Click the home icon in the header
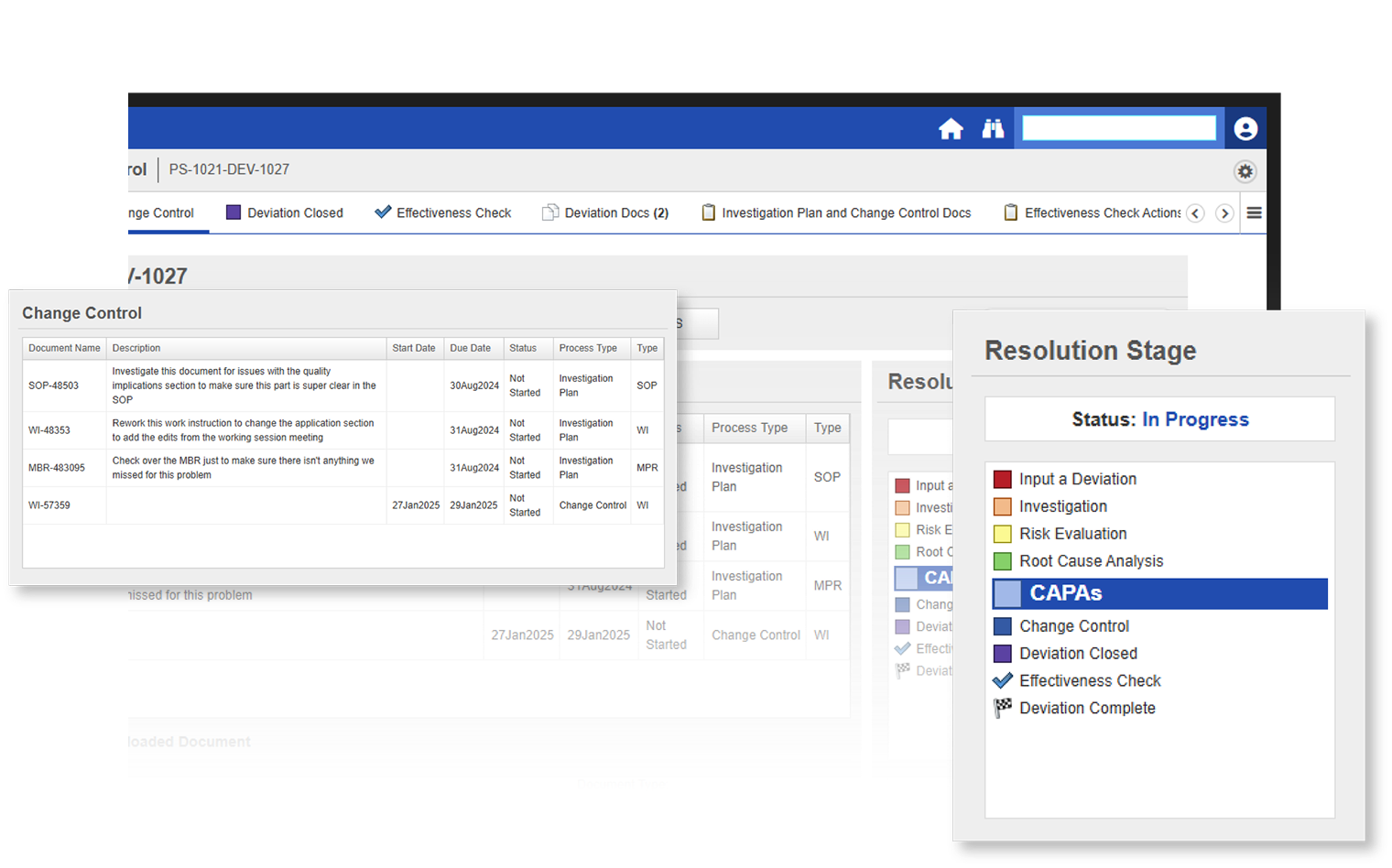This screenshot has height=868, width=1392. tap(952, 128)
